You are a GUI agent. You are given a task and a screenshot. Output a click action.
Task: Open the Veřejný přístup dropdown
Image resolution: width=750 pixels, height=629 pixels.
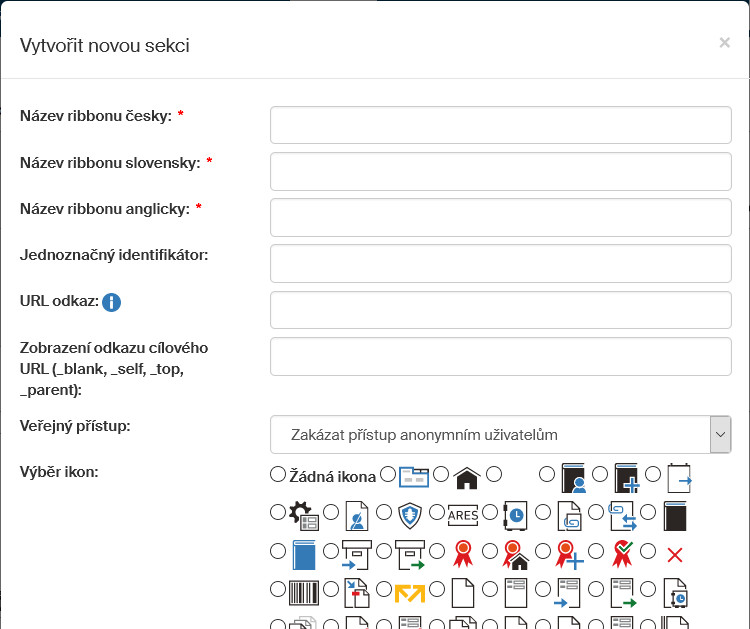point(500,435)
